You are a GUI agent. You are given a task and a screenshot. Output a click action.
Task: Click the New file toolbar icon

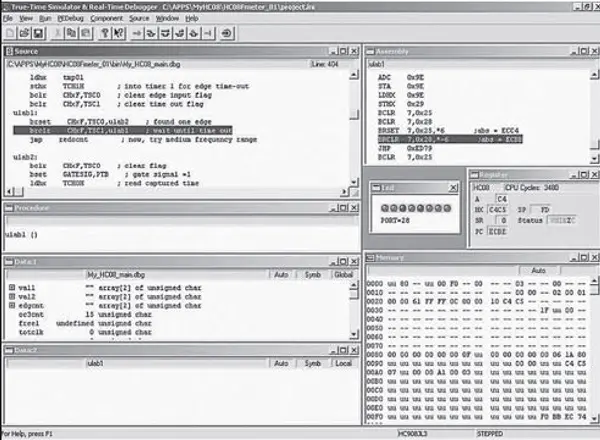(9, 31)
